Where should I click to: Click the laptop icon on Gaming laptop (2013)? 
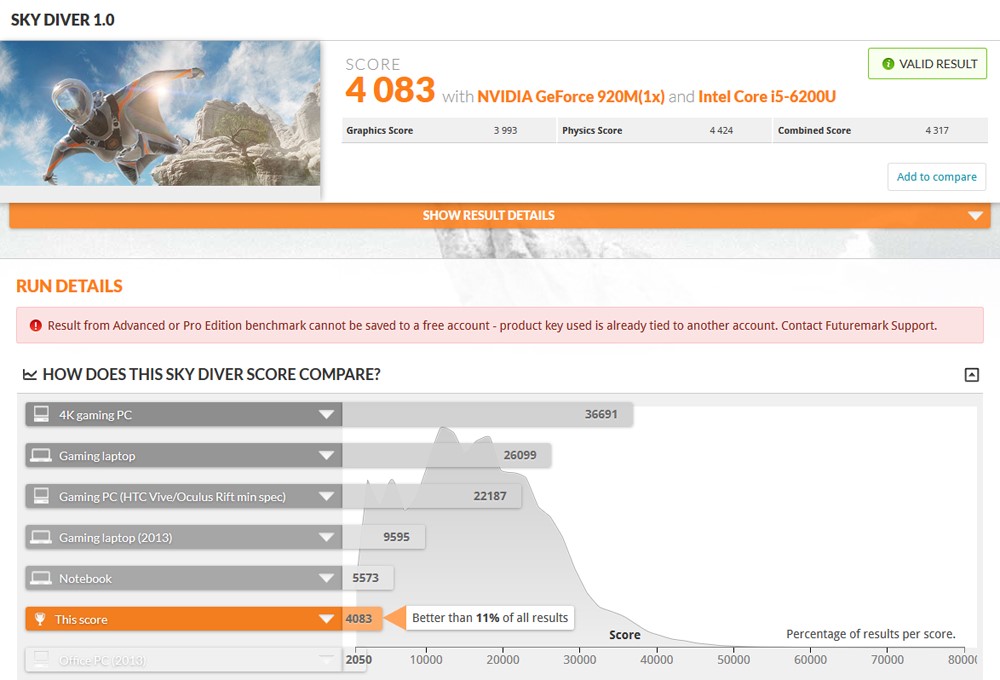41,537
